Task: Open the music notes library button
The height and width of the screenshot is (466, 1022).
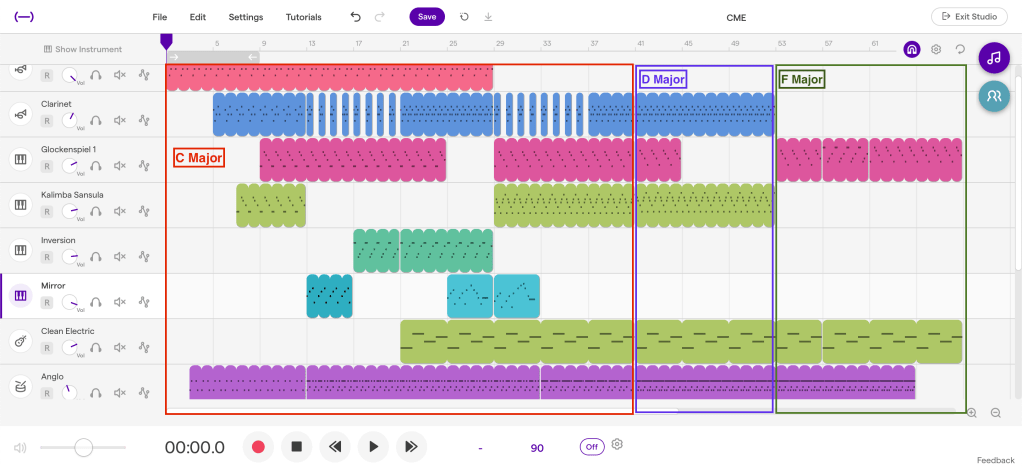Action: pos(993,58)
